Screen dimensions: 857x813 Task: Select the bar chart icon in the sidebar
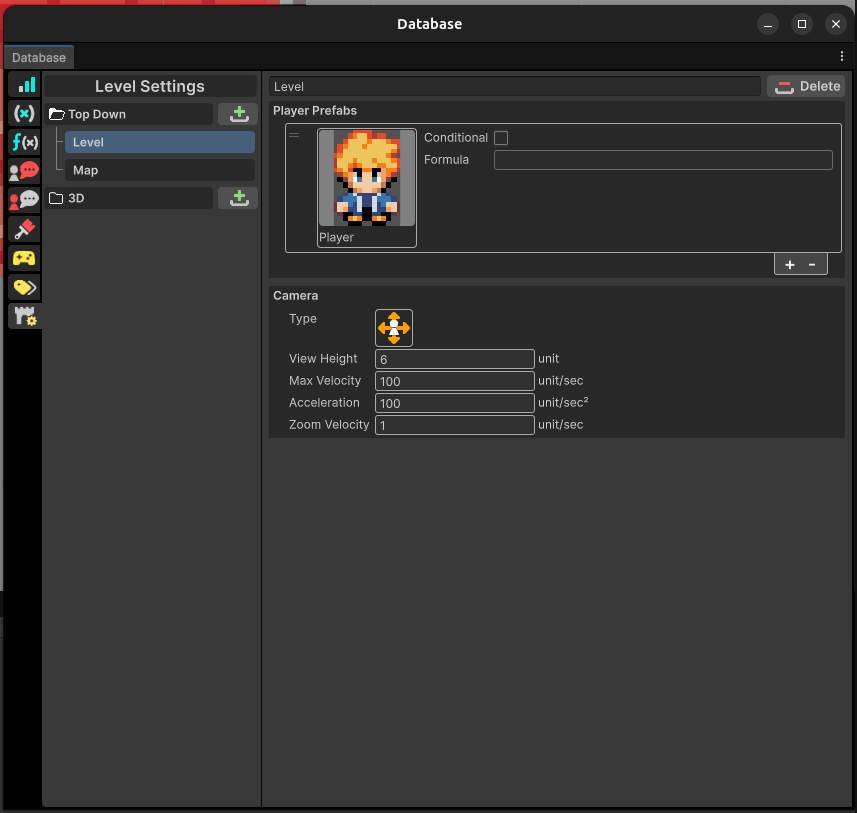(23, 84)
